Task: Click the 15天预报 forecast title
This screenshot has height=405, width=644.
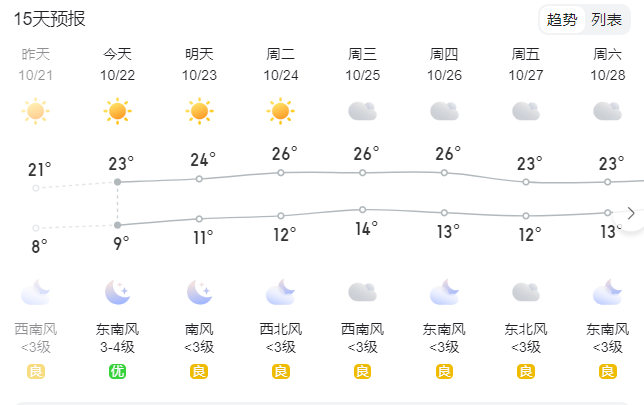Action: click(x=49, y=19)
